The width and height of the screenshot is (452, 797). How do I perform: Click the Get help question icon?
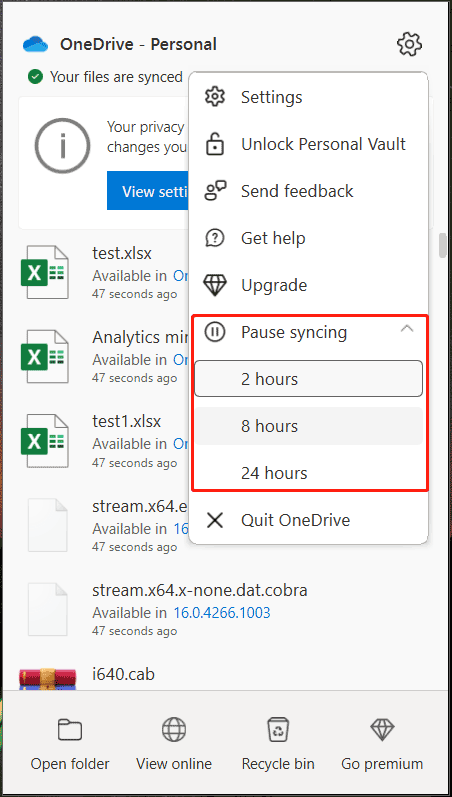tap(215, 238)
